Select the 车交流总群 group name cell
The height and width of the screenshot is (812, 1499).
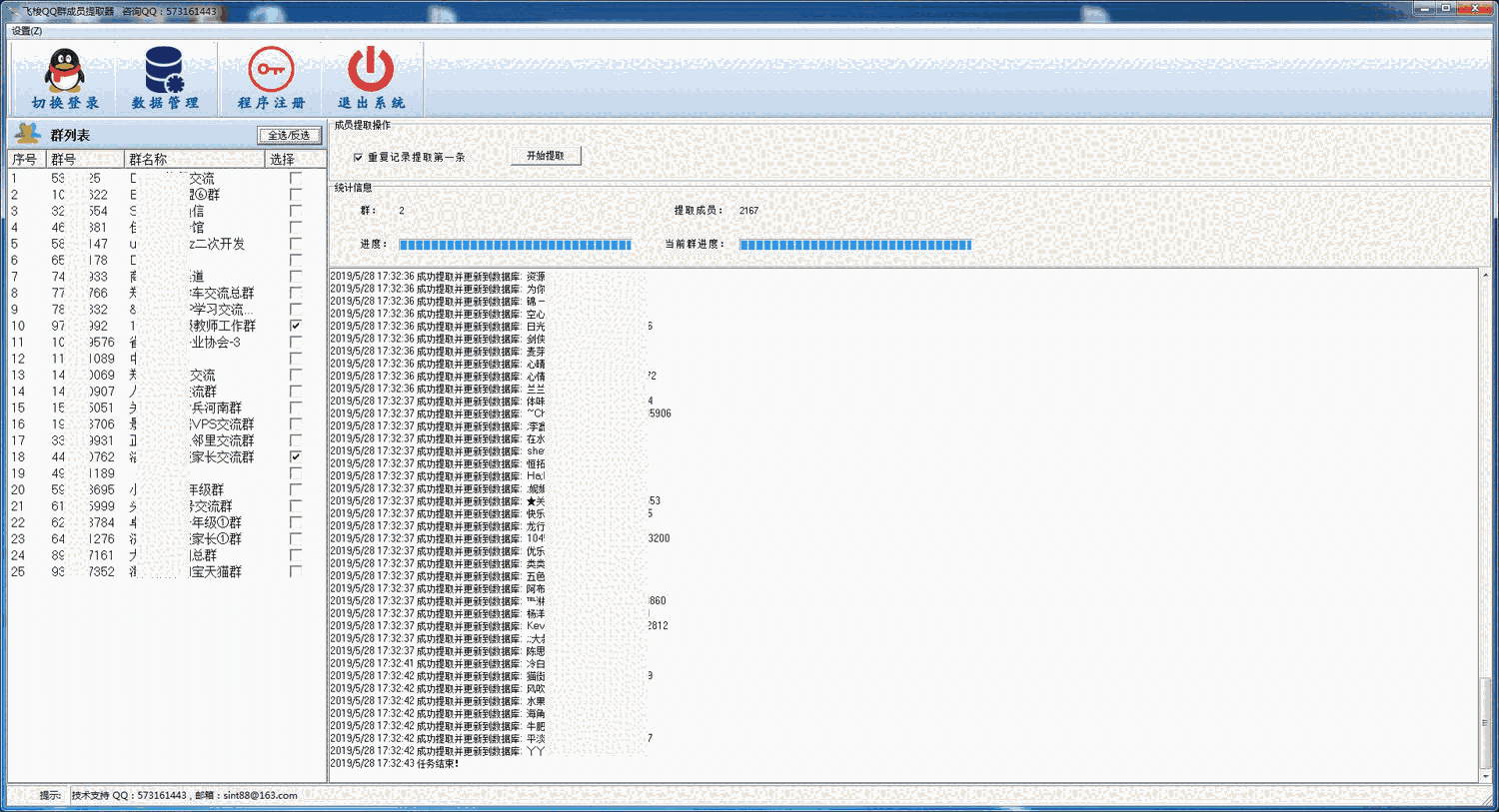click(x=196, y=293)
